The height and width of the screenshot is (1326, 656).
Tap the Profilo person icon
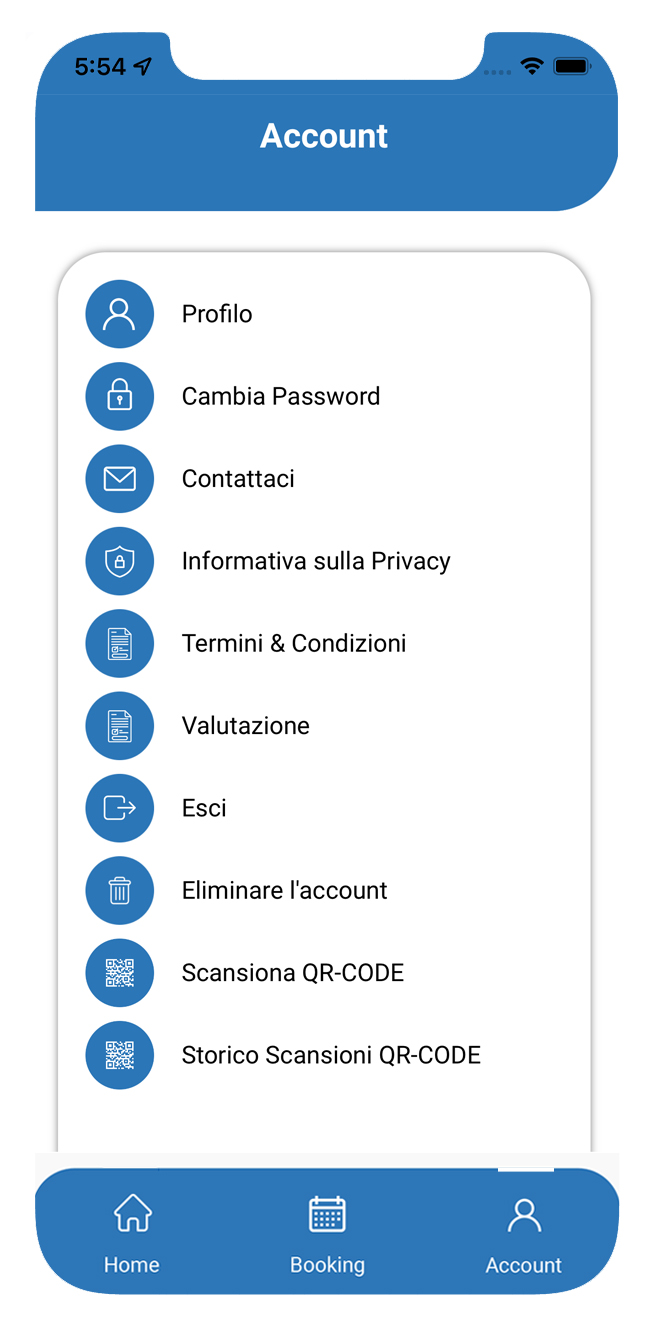[120, 314]
